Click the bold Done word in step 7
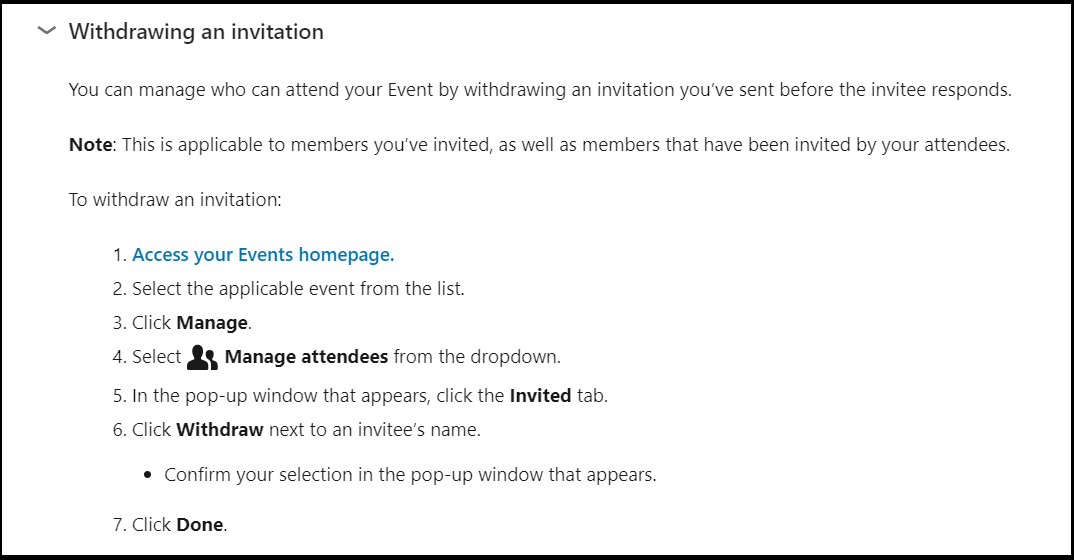This screenshot has width=1074, height=560. point(200,524)
